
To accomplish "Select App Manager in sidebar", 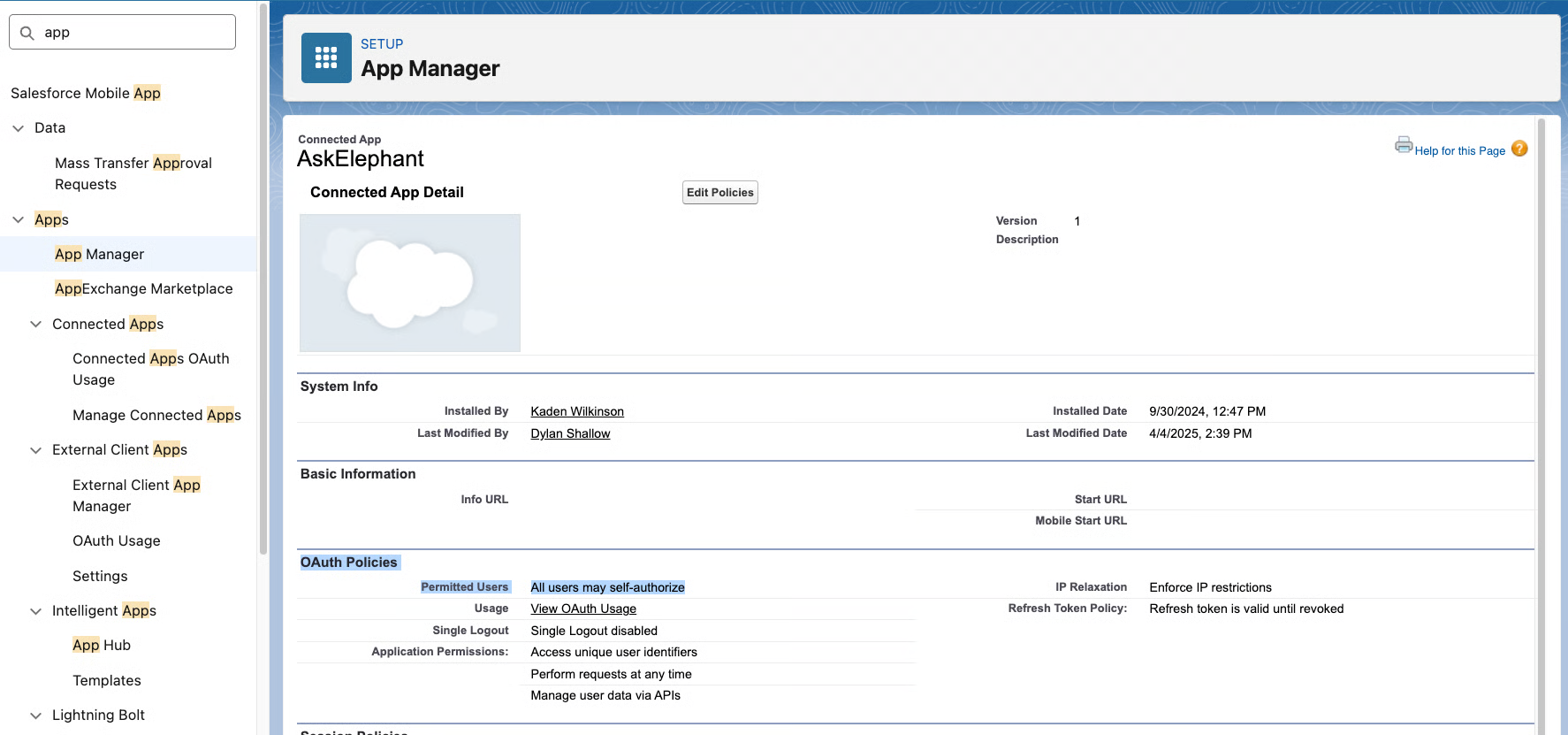I will pyautogui.click(x=99, y=254).
